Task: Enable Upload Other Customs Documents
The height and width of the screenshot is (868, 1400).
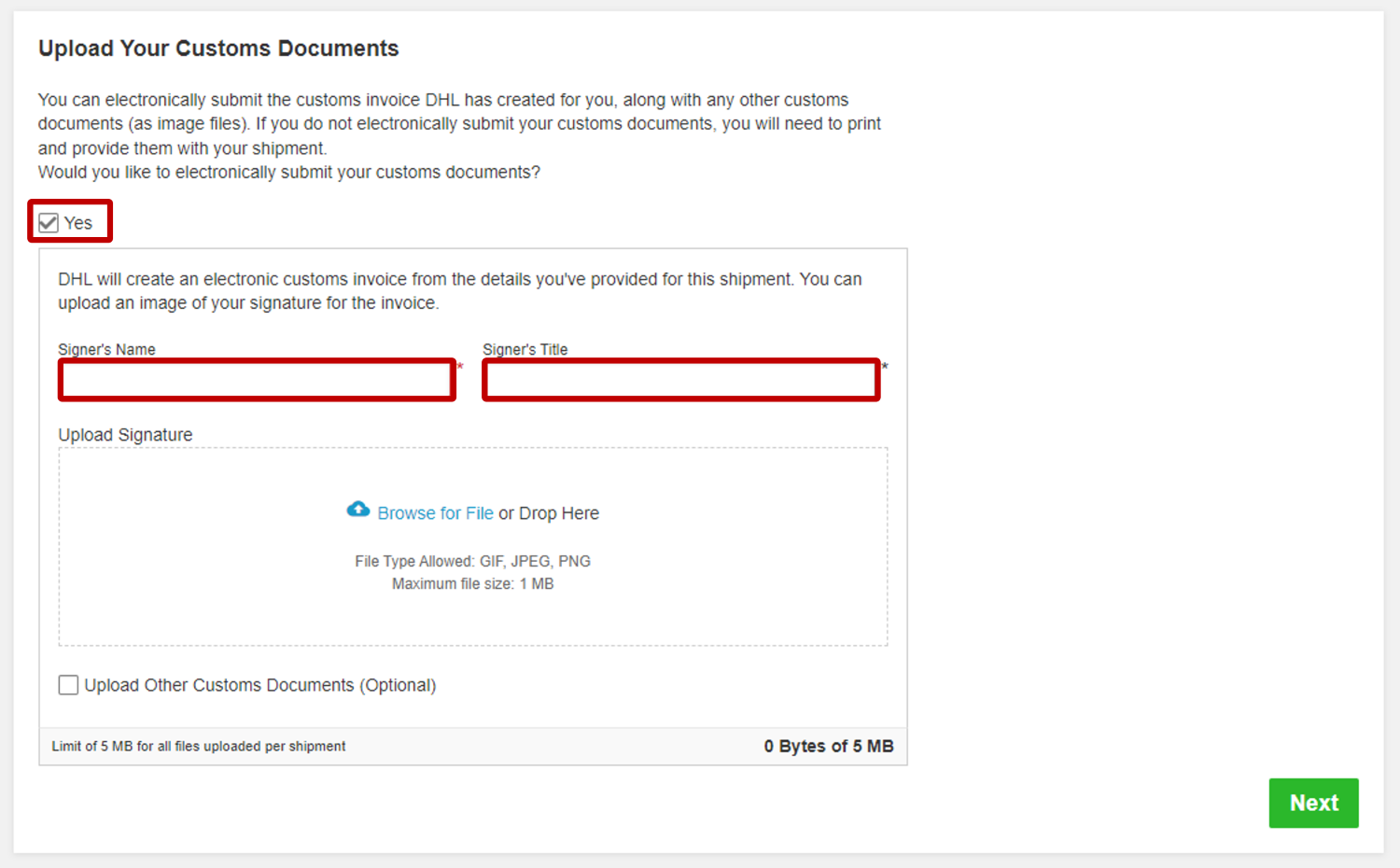Action: (x=68, y=684)
